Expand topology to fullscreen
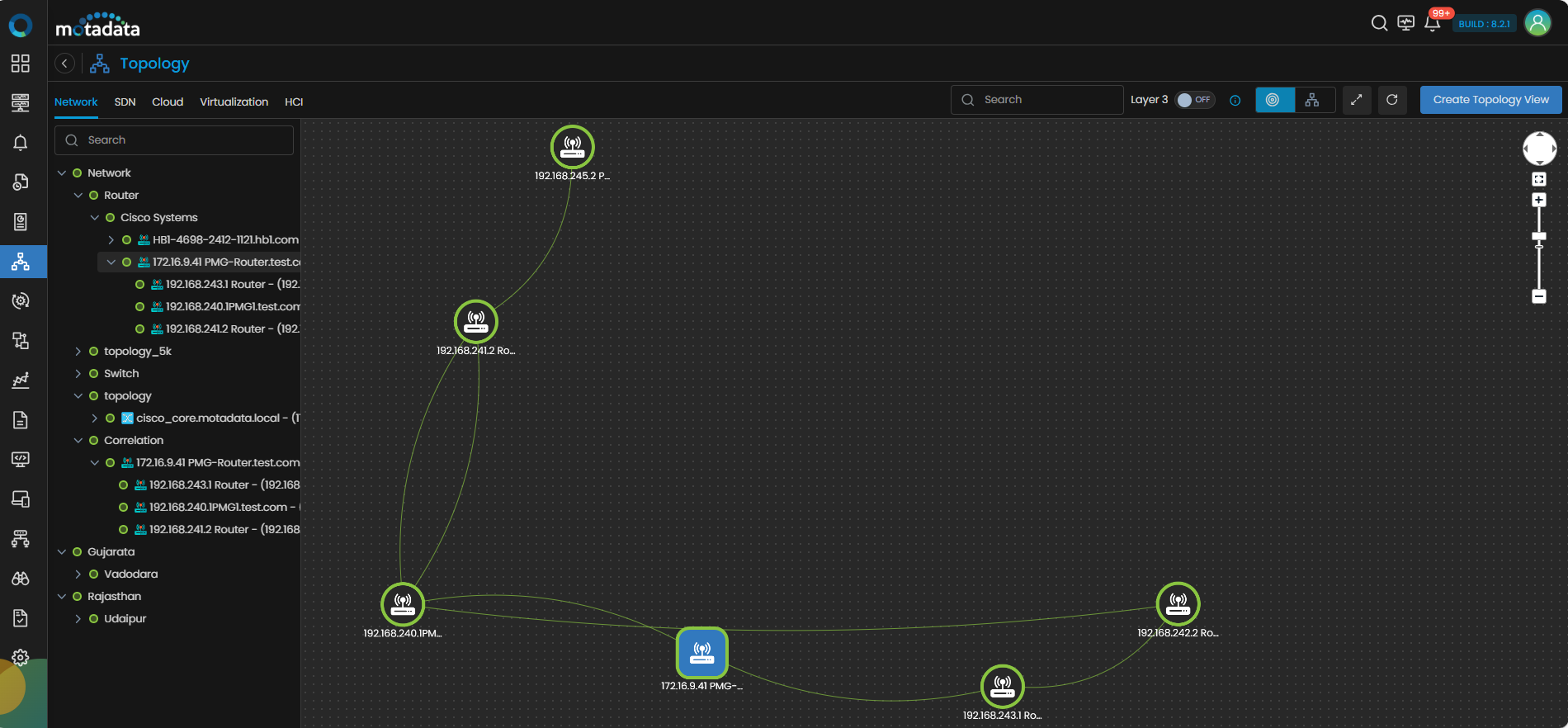 1357,100
